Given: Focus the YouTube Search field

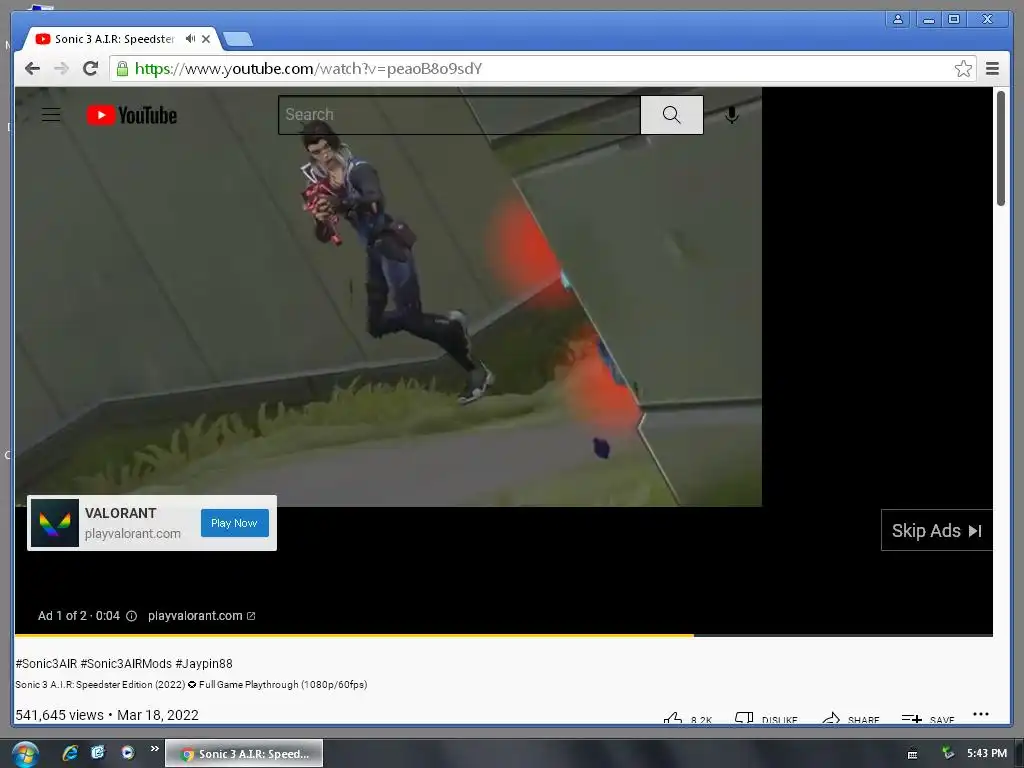Looking at the screenshot, I should coord(459,115).
